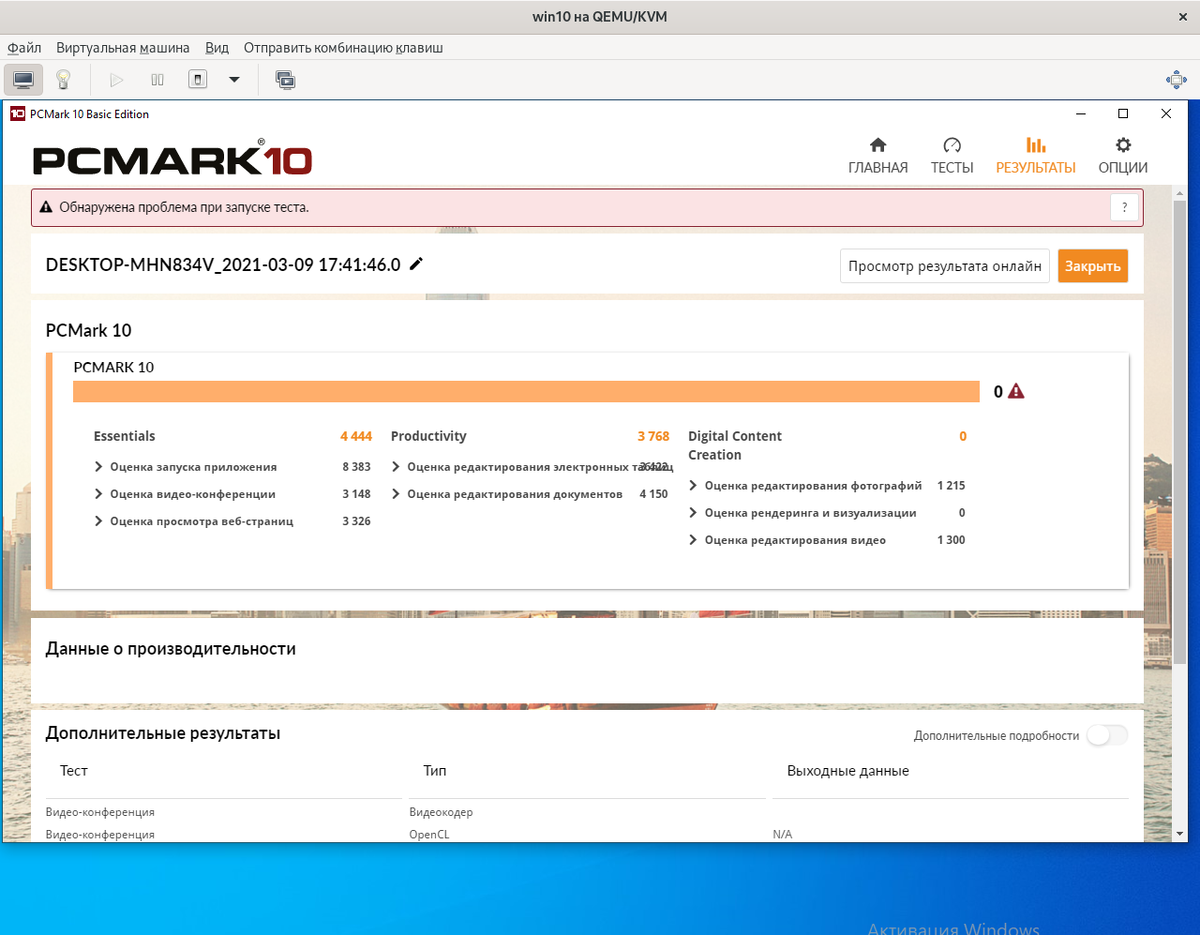Click the Выходные данные column header
Viewport: 1200px width, 935px height.
click(x=848, y=771)
